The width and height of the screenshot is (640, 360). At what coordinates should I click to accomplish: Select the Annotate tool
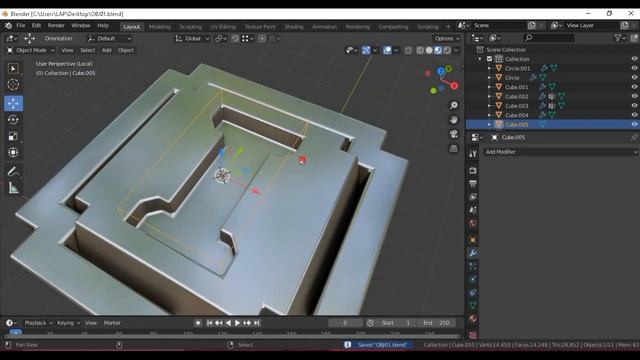coord(13,172)
